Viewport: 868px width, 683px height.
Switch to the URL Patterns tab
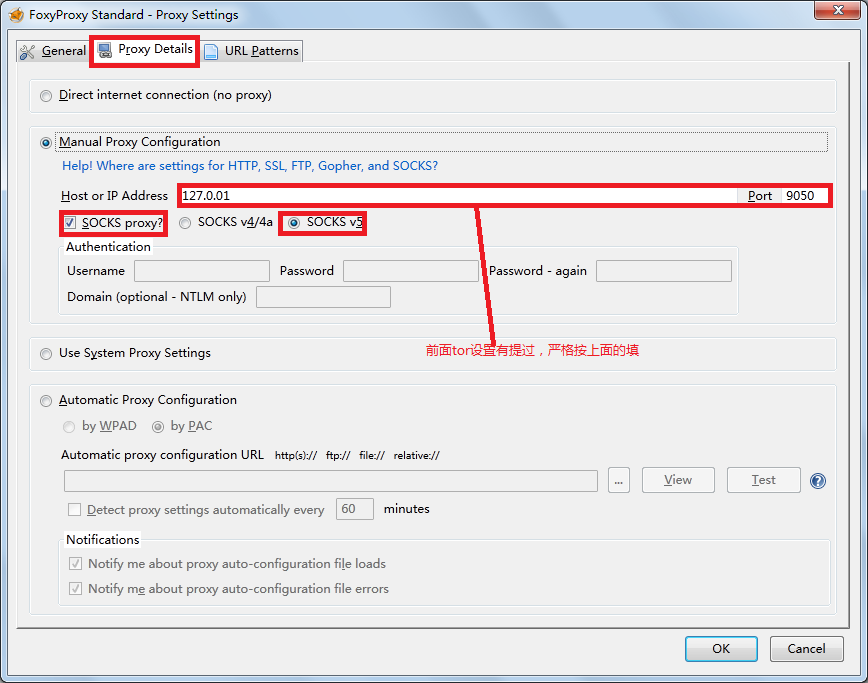point(251,51)
